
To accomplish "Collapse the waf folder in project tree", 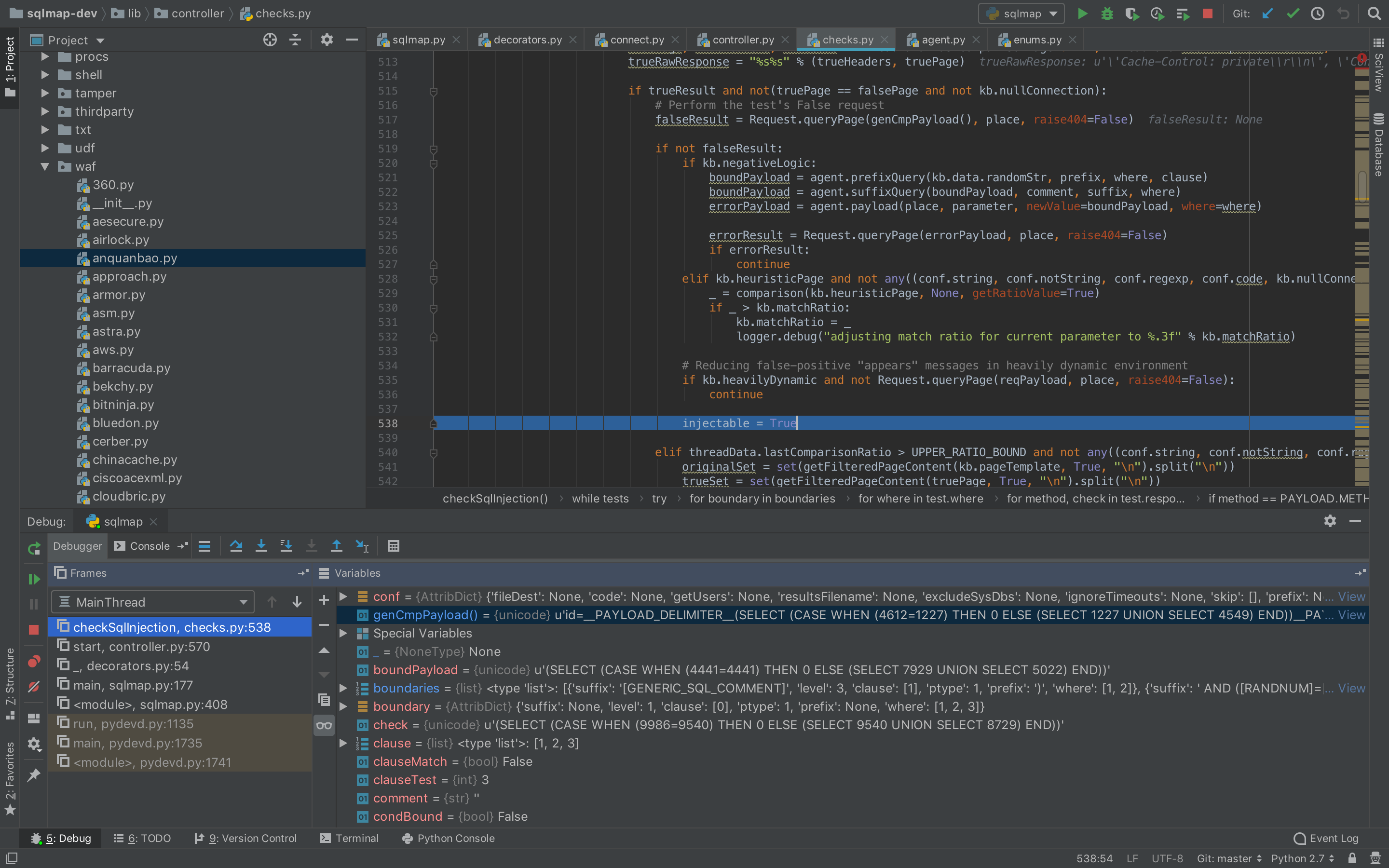I will [x=45, y=166].
